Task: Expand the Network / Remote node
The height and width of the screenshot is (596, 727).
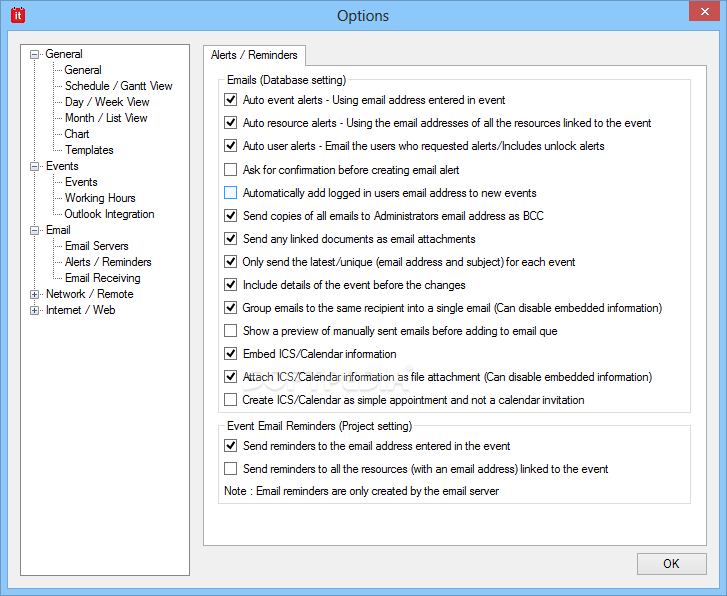Action: tap(34, 295)
